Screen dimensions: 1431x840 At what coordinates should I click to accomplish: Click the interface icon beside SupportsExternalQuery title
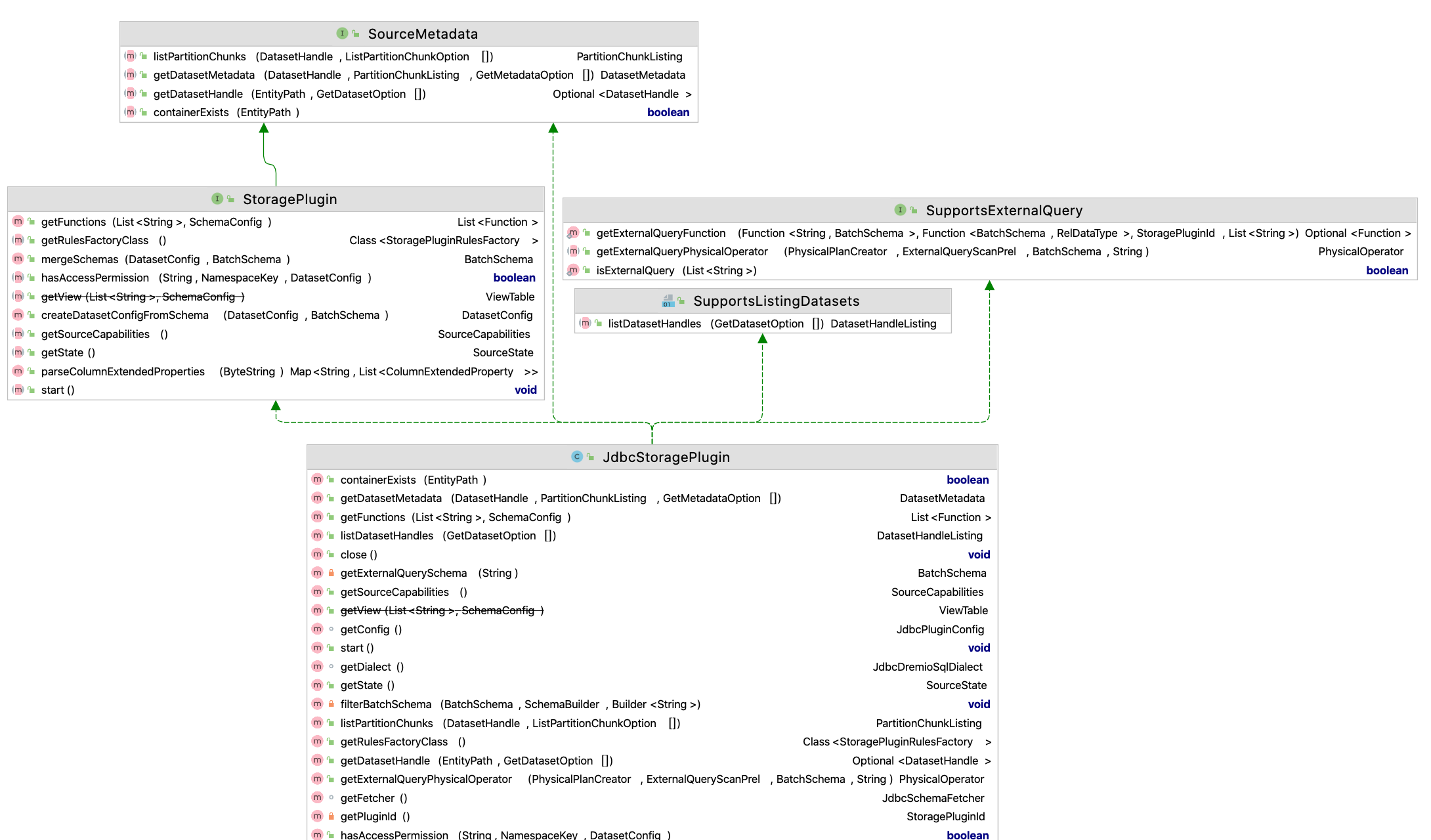900,210
